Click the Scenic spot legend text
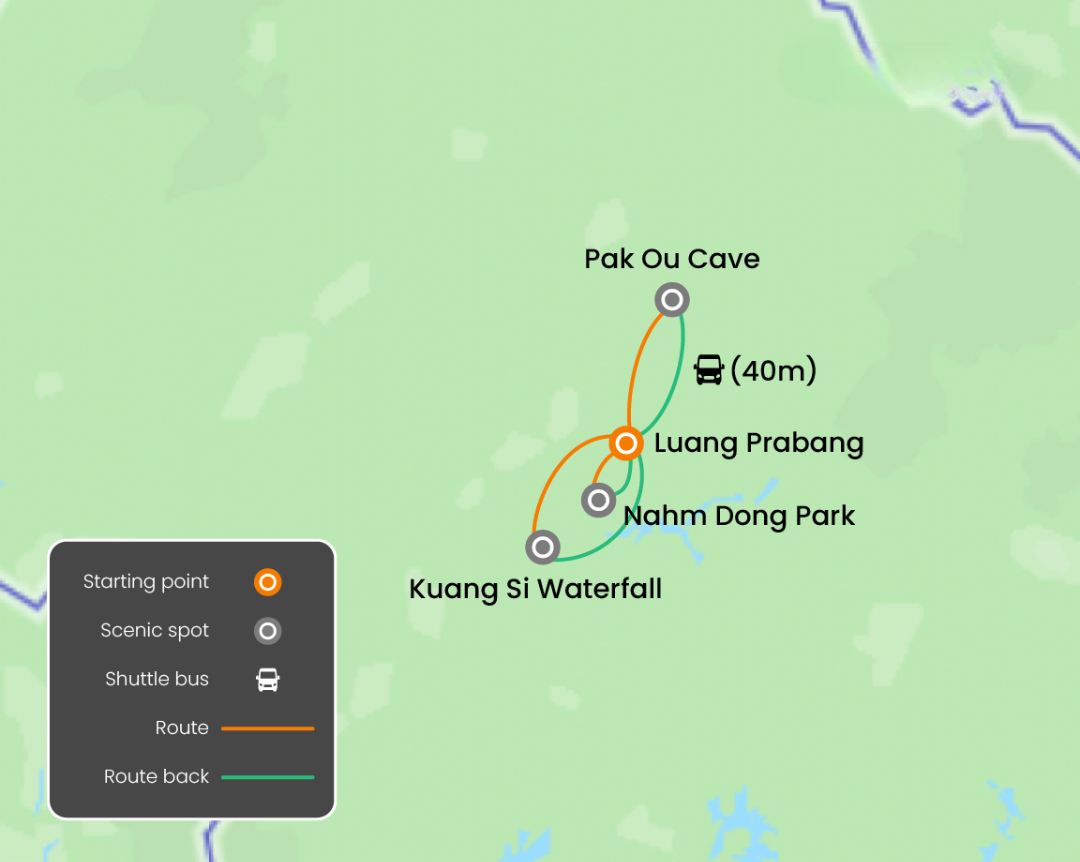Screen dimensions: 1080x862 pyautogui.click(x=154, y=630)
